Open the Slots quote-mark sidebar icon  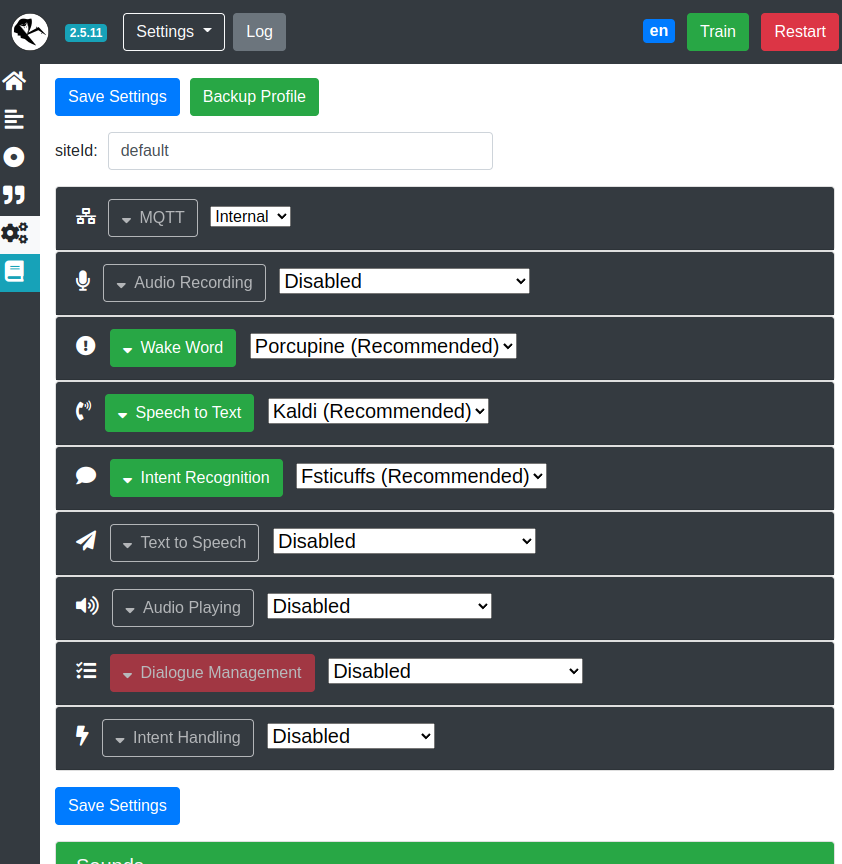point(14,195)
